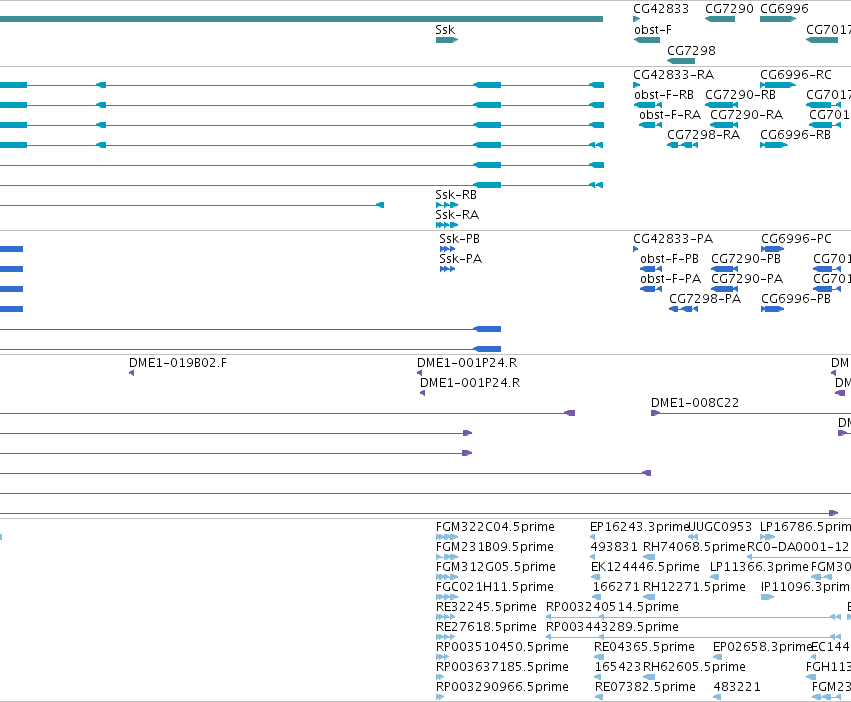851x702 pixels.
Task: Open the Ssk-RA transcript label
Action: (457, 215)
